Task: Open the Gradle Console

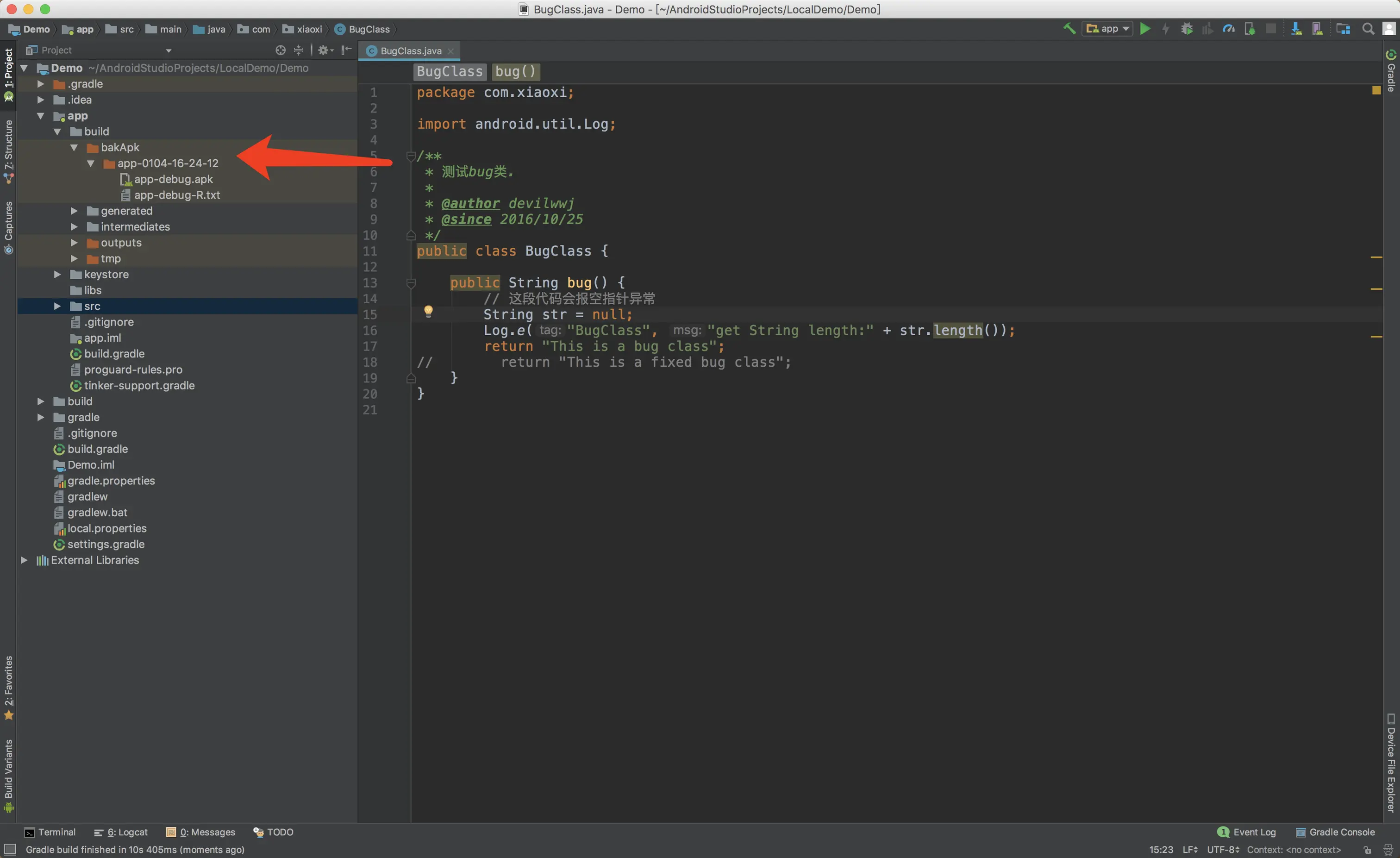Action: (x=1335, y=833)
